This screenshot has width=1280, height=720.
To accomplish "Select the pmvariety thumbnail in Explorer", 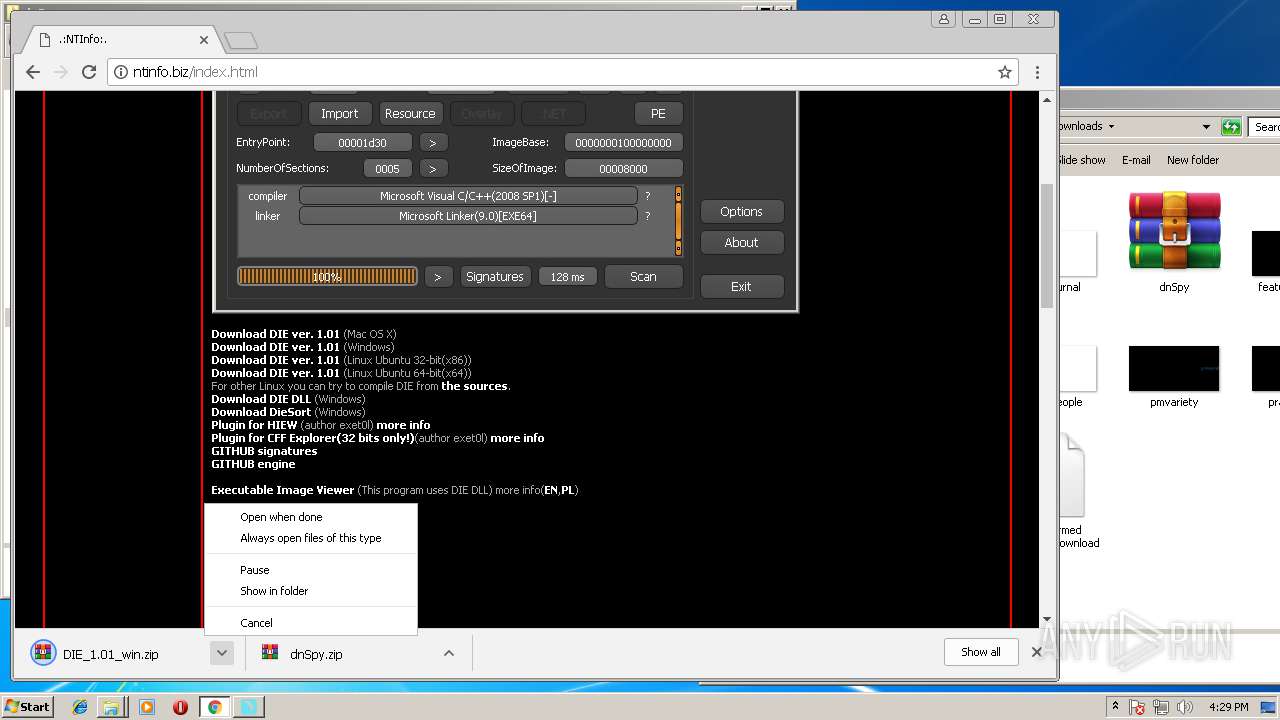I will pyautogui.click(x=1174, y=376).
